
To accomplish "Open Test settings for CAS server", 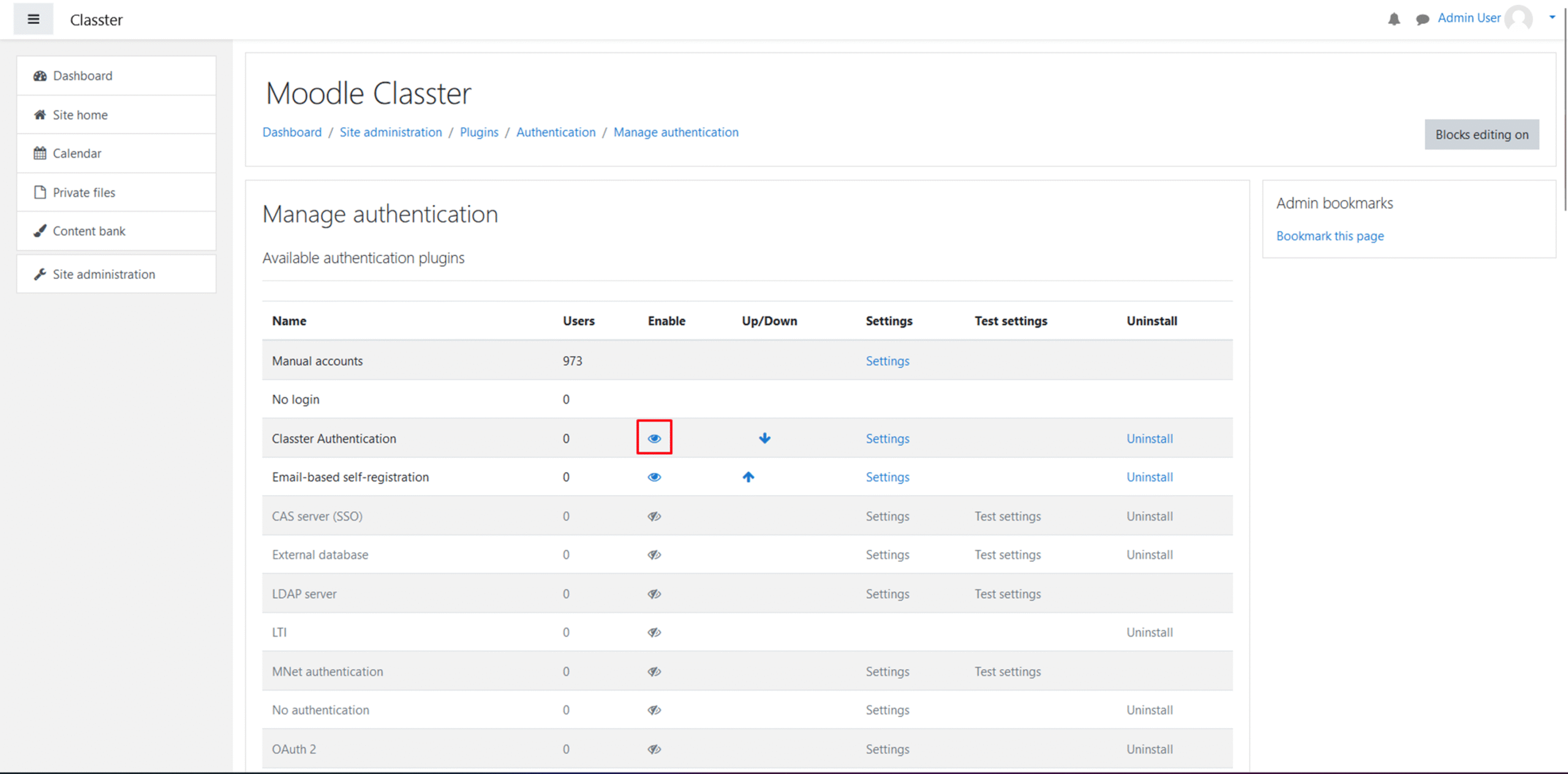I will pyautogui.click(x=1008, y=517).
